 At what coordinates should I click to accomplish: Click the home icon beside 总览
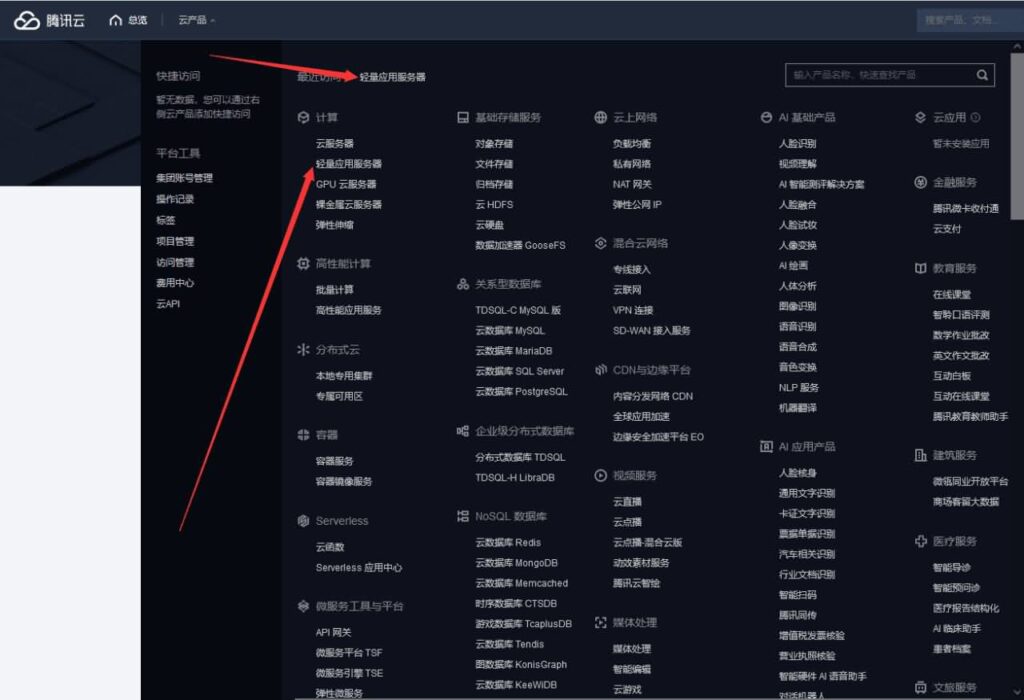click(x=116, y=20)
